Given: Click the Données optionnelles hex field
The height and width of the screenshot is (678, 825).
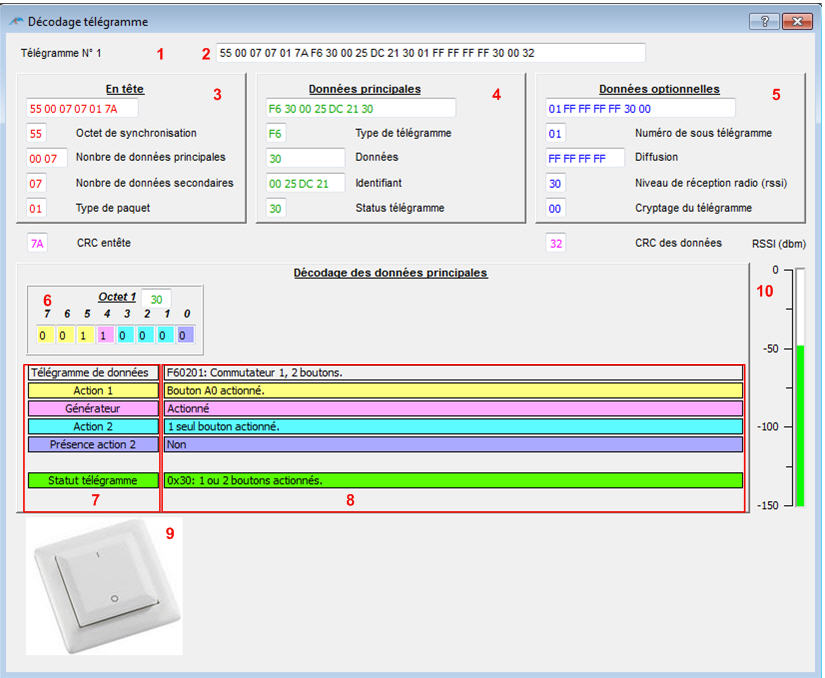Looking at the screenshot, I should (x=640, y=108).
